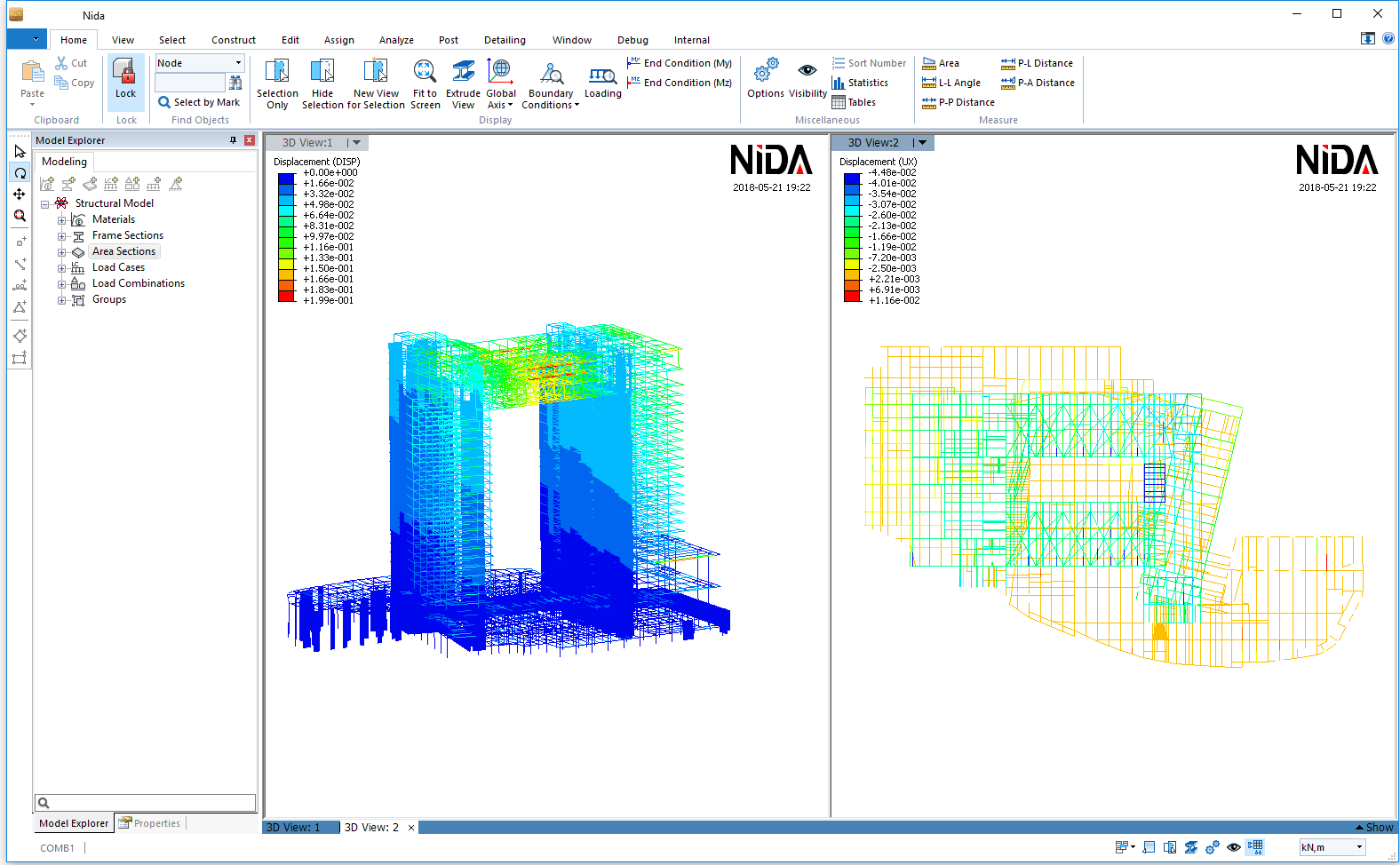Click the I-beam extrude icon in status bar
This screenshot has width=1400, height=865.
(1191, 847)
